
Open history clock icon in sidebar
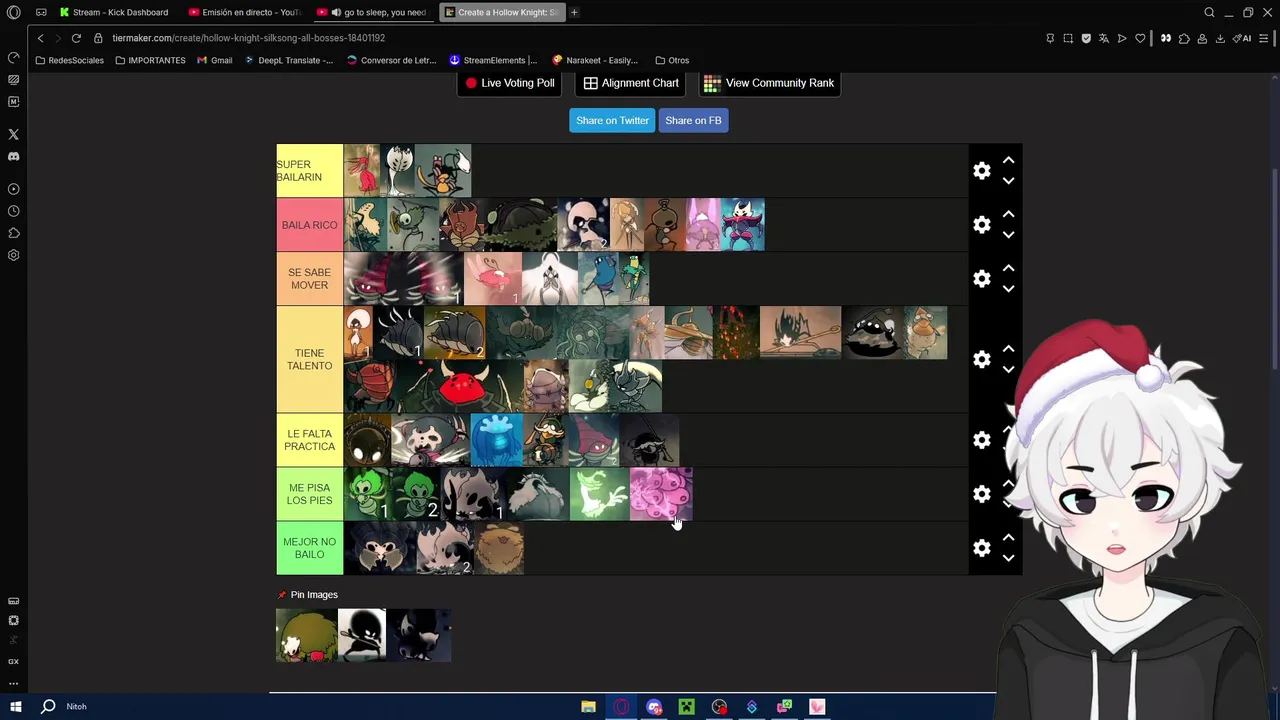pos(13,211)
